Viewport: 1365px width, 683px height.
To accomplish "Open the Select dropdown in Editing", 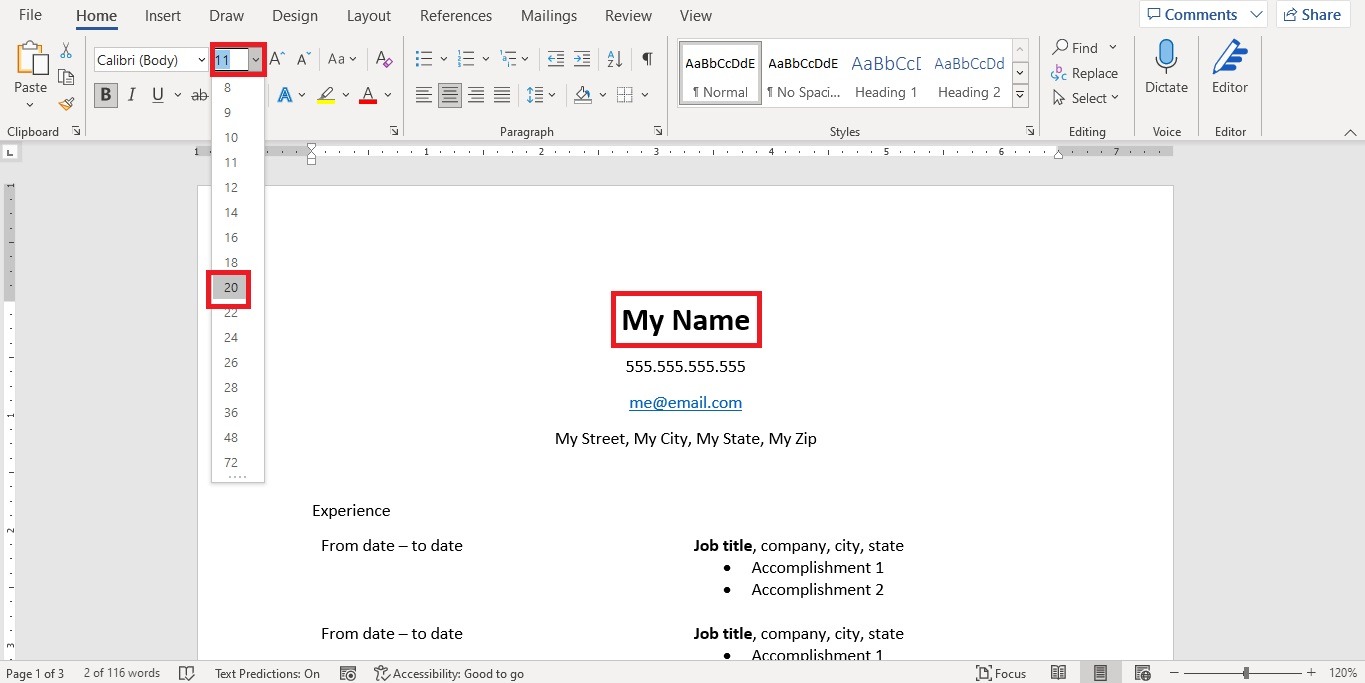I will pos(1085,98).
